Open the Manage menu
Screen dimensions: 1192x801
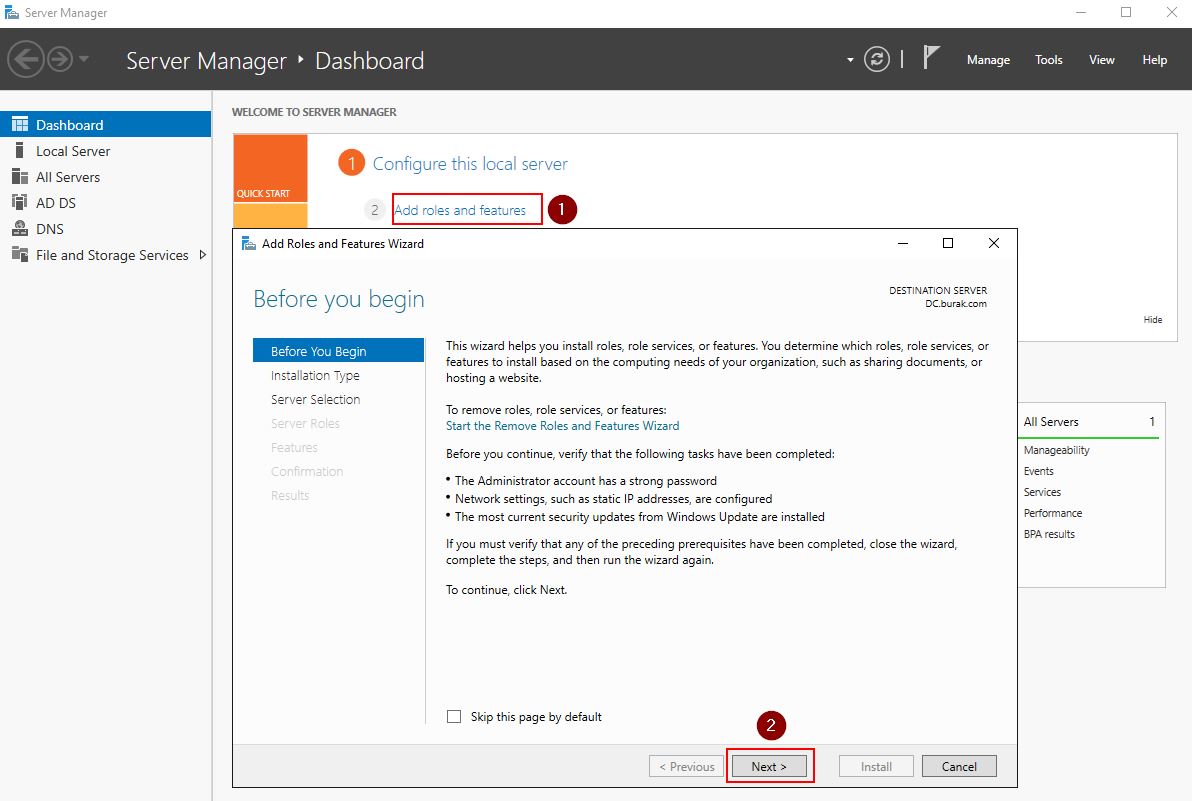pyautogui.click(x=988, y=59)
